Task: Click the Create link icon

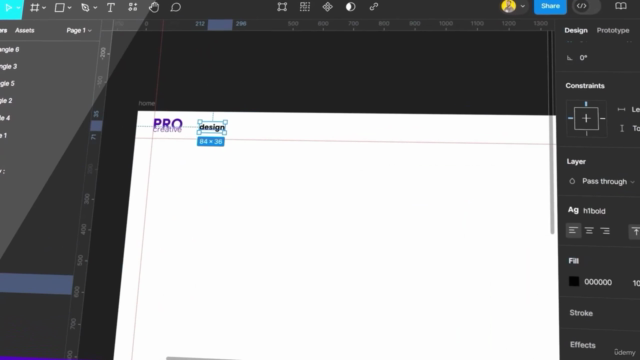Action: tap(374, 7)
